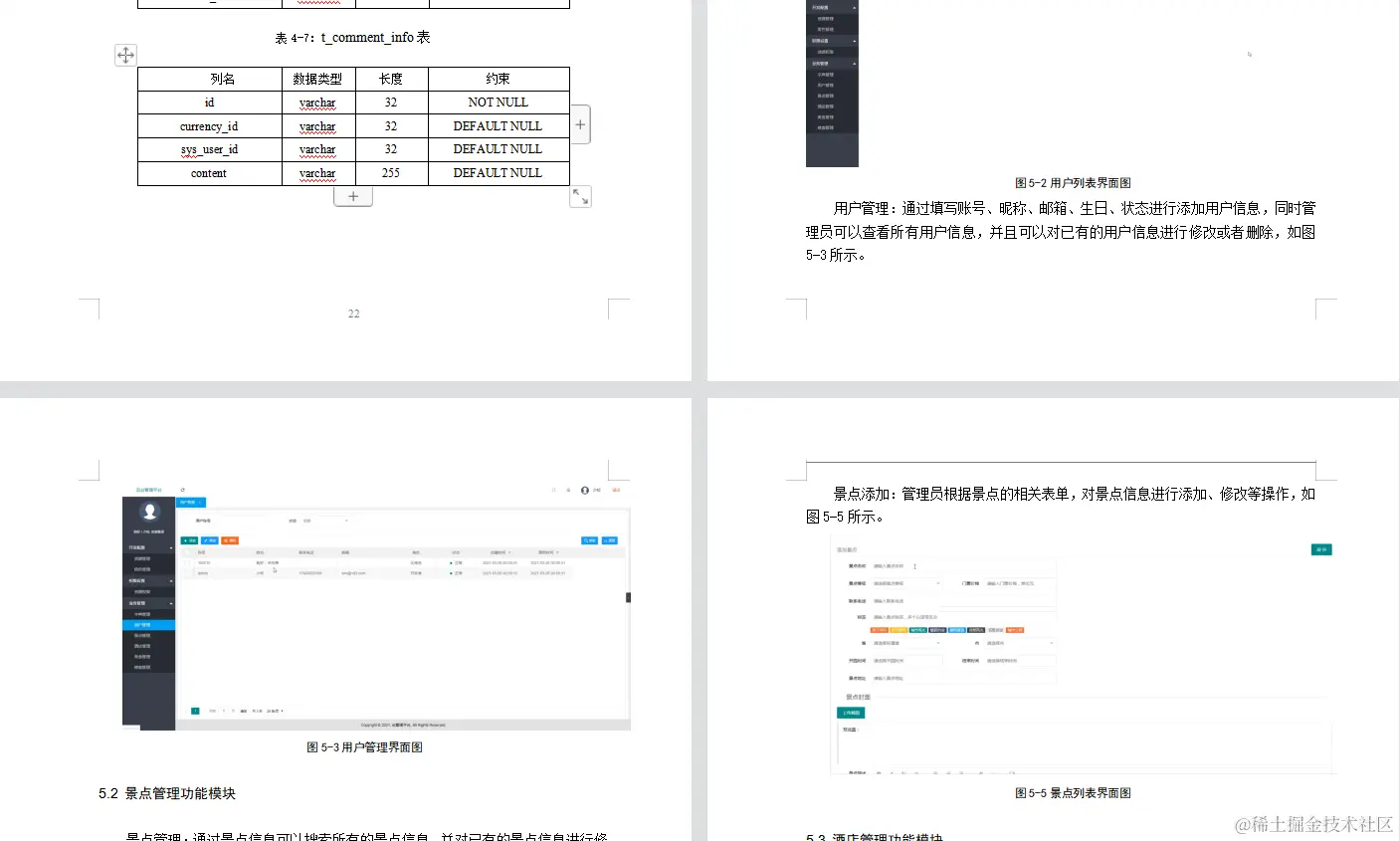Image resolution: width=1400 pixels, height=841 pixels.
Task: Click varchar in the id row
Action: pyautogui.click(x=317, y=103)
